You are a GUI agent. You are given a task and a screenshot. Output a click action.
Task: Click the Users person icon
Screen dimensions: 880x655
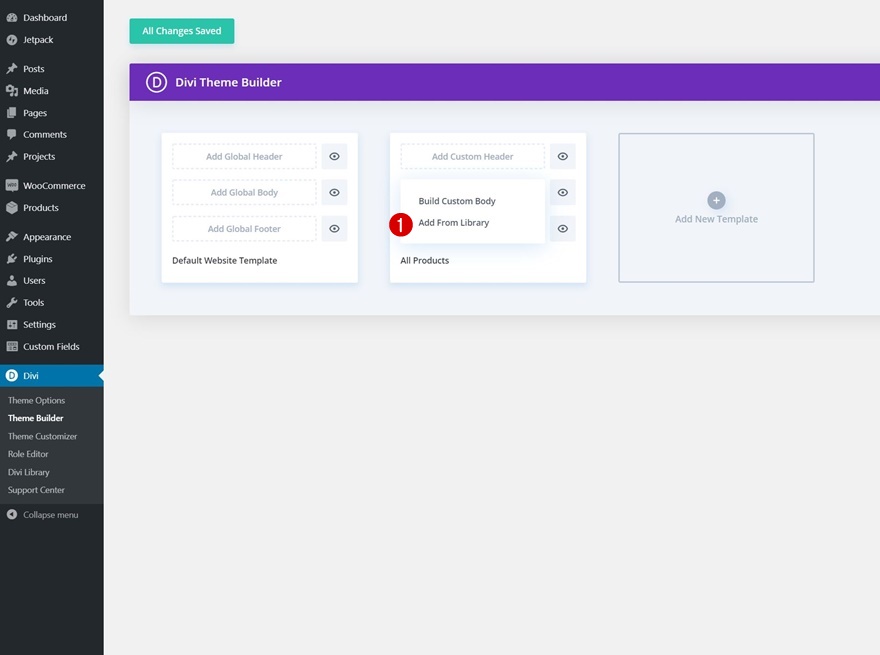(x=12, y=281)
